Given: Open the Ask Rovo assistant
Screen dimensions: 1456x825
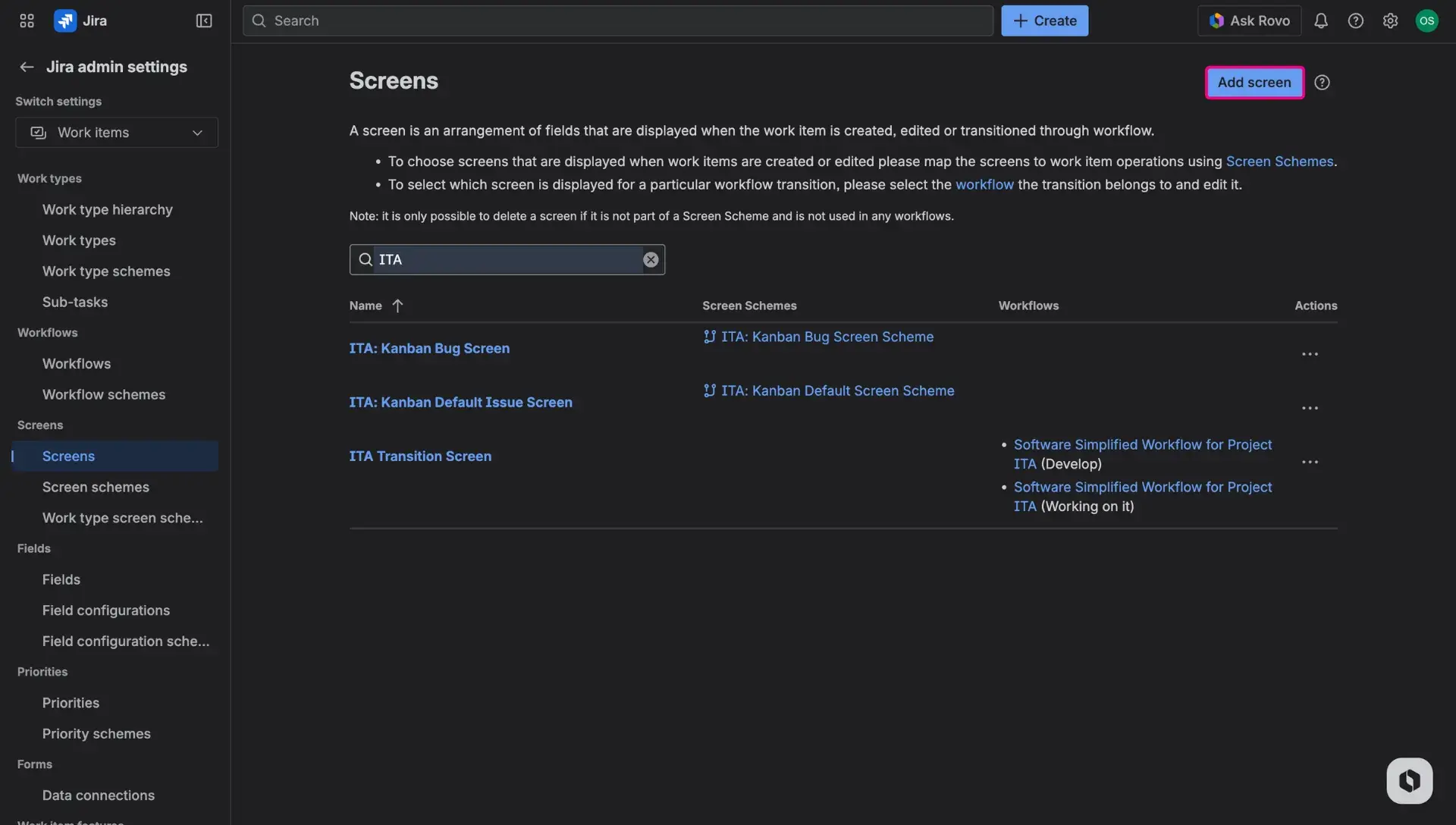Looking at the screenshot, I should (x=1249, y=20).
